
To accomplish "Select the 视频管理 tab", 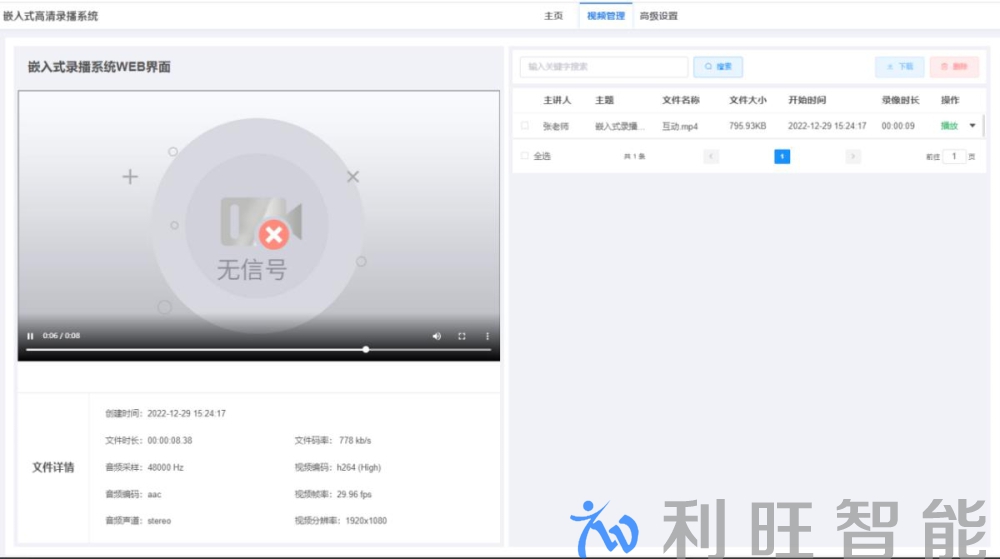I will (606, 16).
